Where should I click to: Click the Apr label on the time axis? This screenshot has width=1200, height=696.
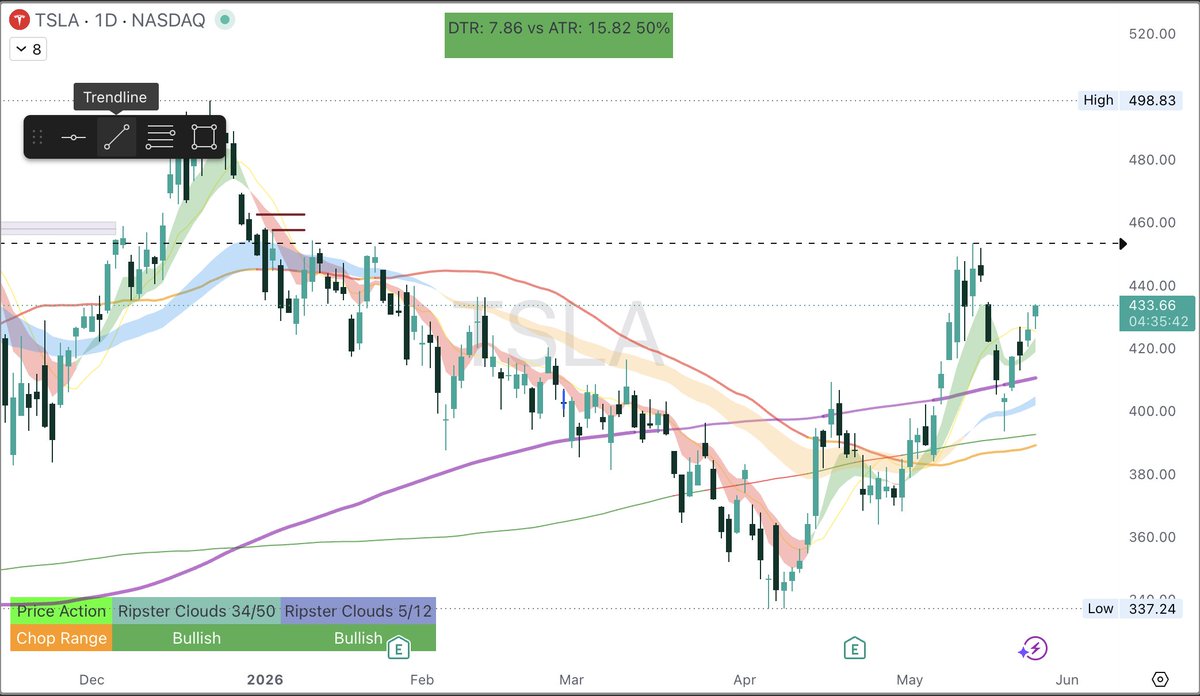tap(744, 680)
